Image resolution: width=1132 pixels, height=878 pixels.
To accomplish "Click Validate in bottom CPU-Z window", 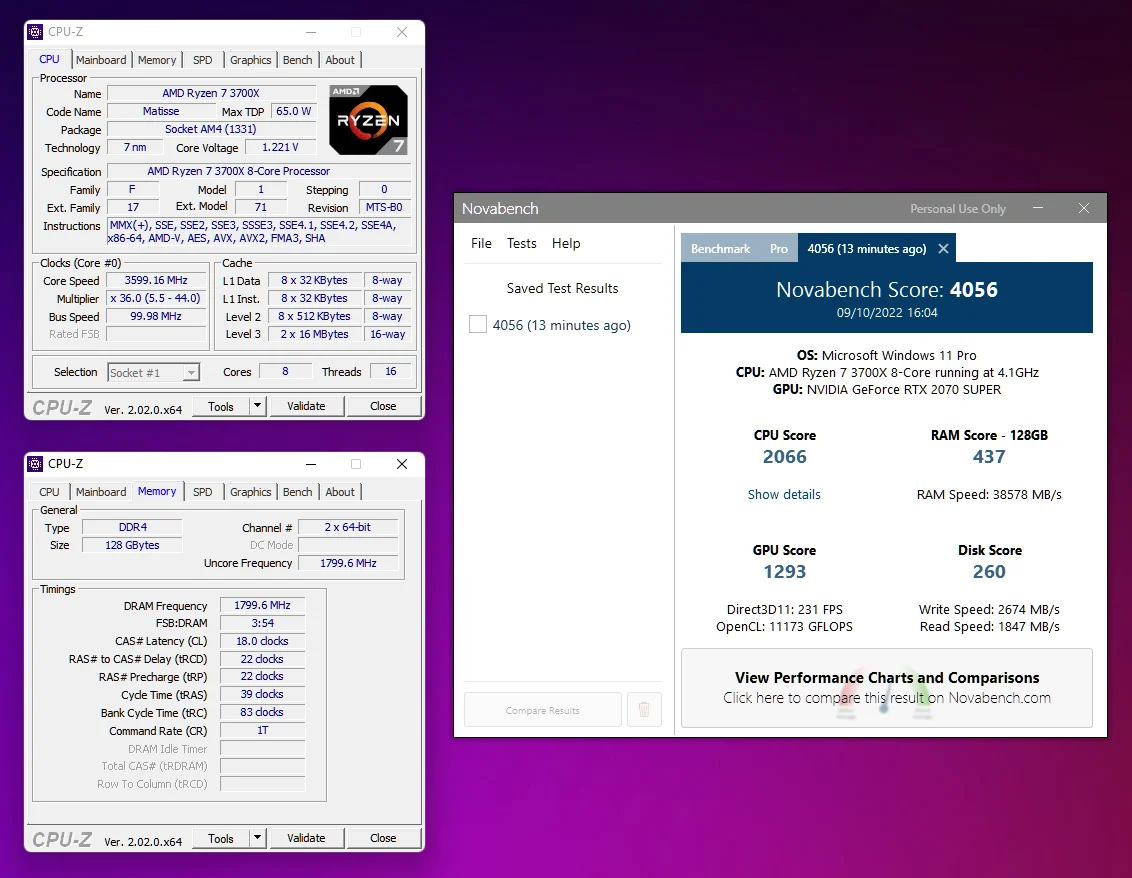I will (306, 838).
